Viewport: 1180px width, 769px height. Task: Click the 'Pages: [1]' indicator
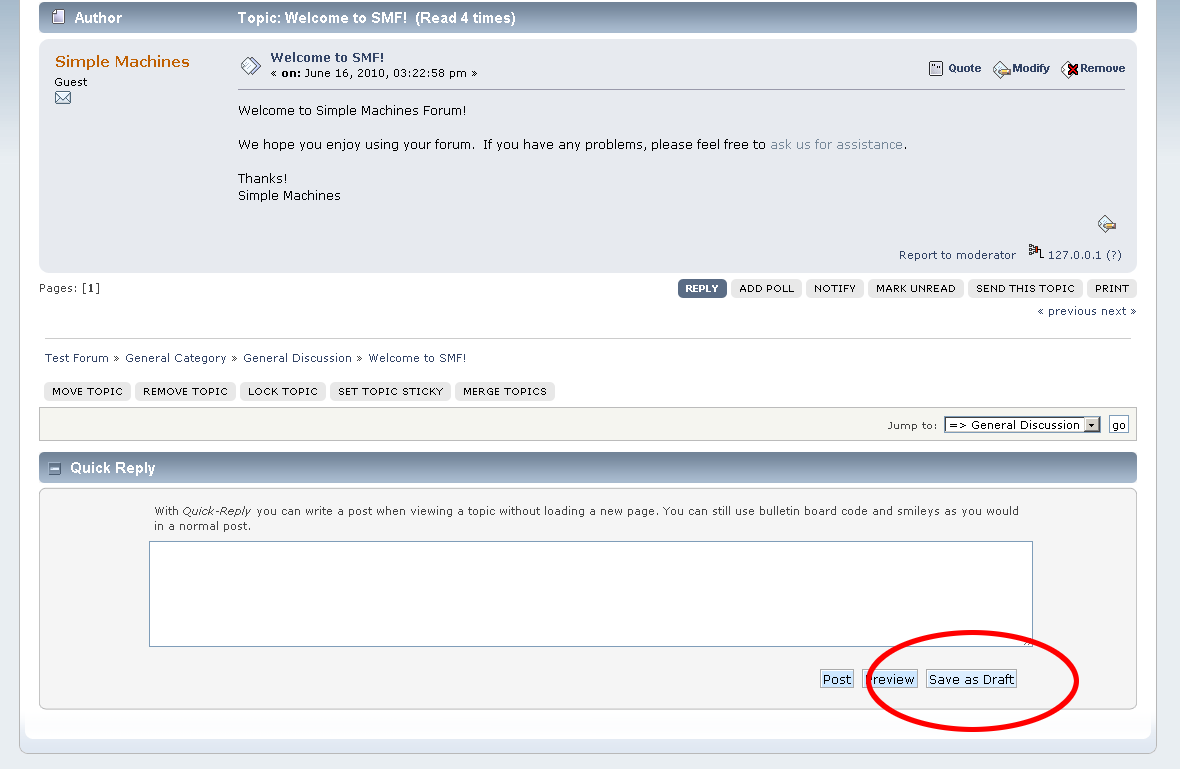click(69, 288)
